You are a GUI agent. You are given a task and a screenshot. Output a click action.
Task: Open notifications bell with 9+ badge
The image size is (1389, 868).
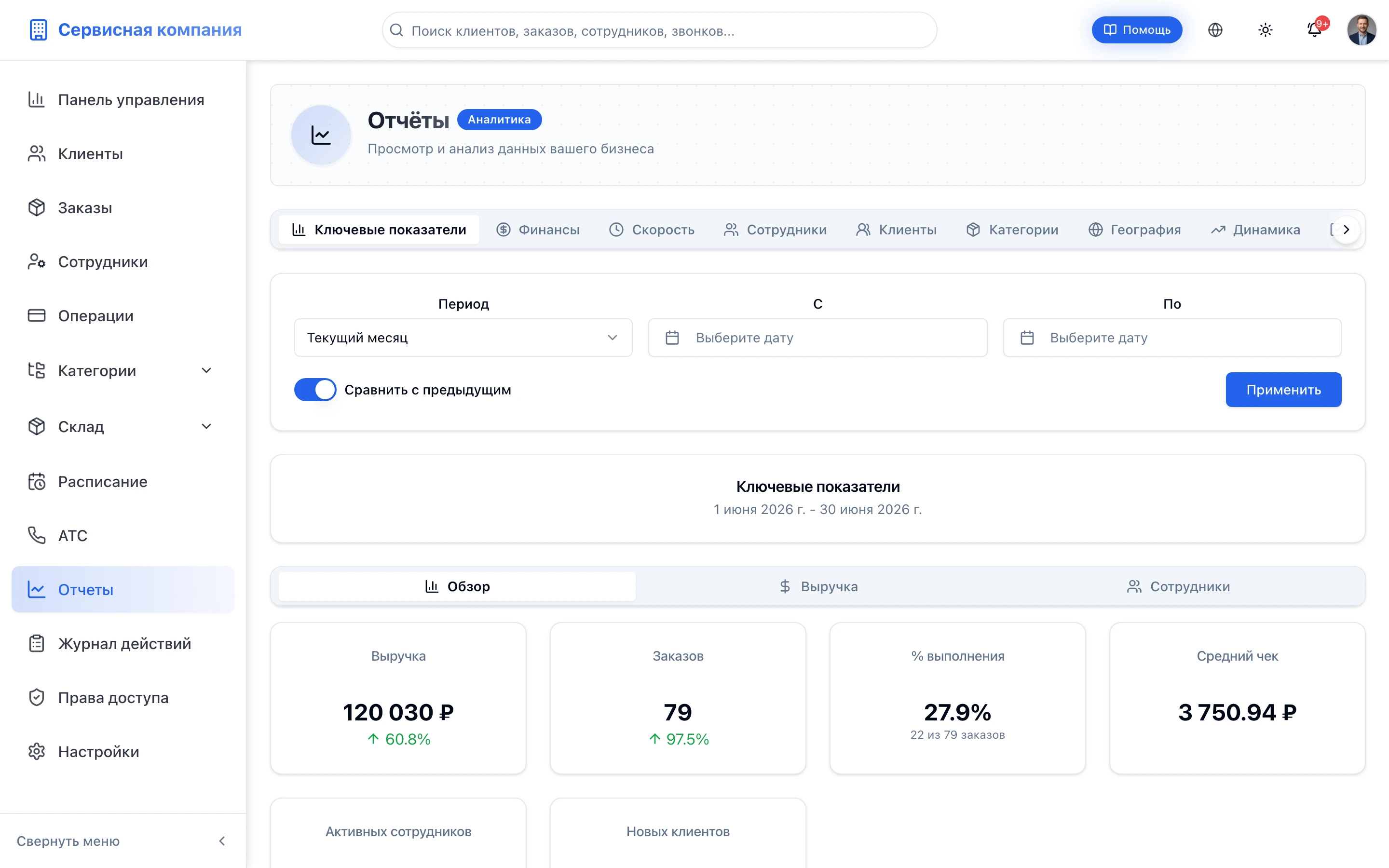(x=1314, y=30)
